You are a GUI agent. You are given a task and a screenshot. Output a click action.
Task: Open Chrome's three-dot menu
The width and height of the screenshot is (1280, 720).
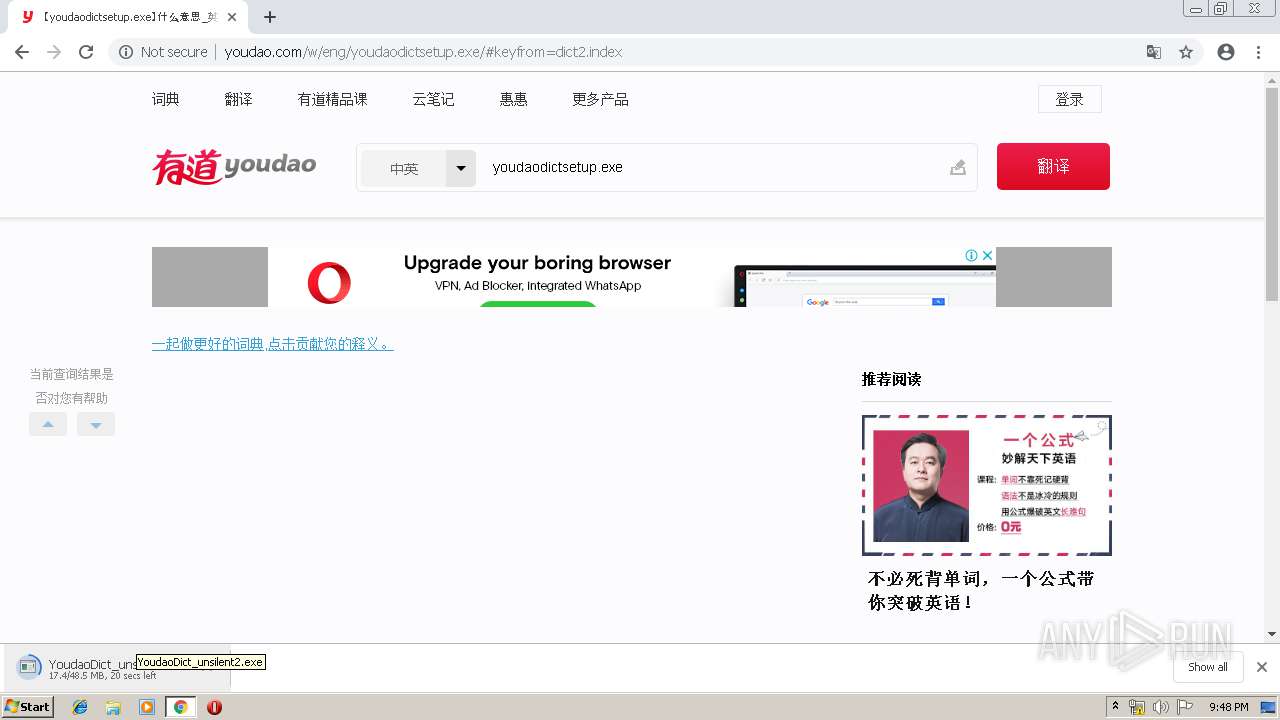coord(1258,52)
